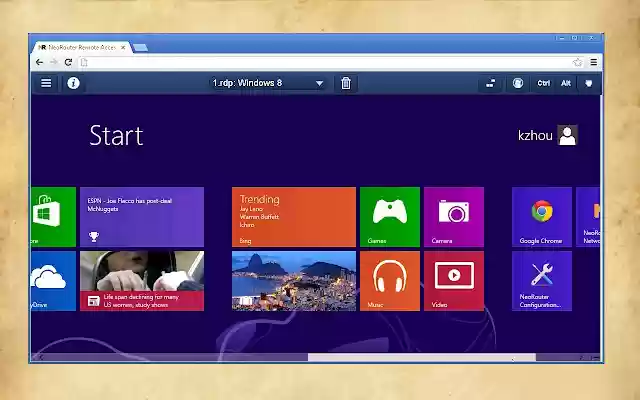
Task: Click the round globe icon in remote toolbar
Action: pyautogui.click(x=518, y=83)
